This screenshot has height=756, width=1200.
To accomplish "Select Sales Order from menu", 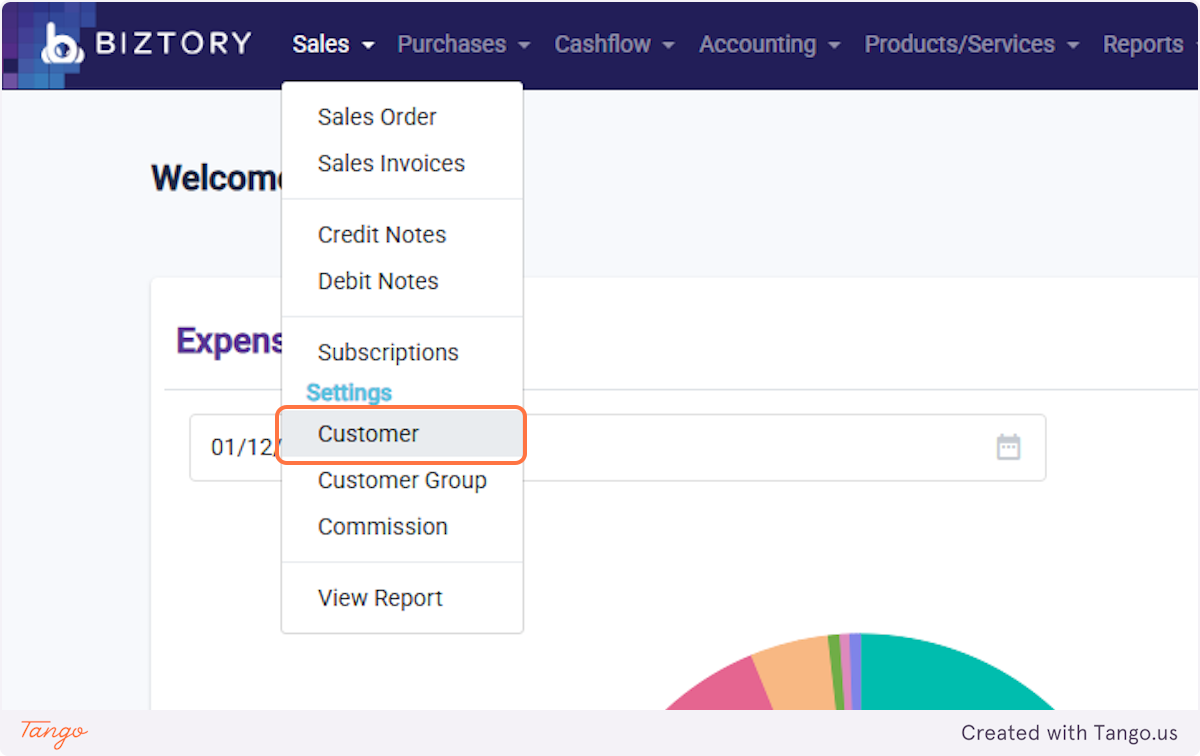I will 402,117.
